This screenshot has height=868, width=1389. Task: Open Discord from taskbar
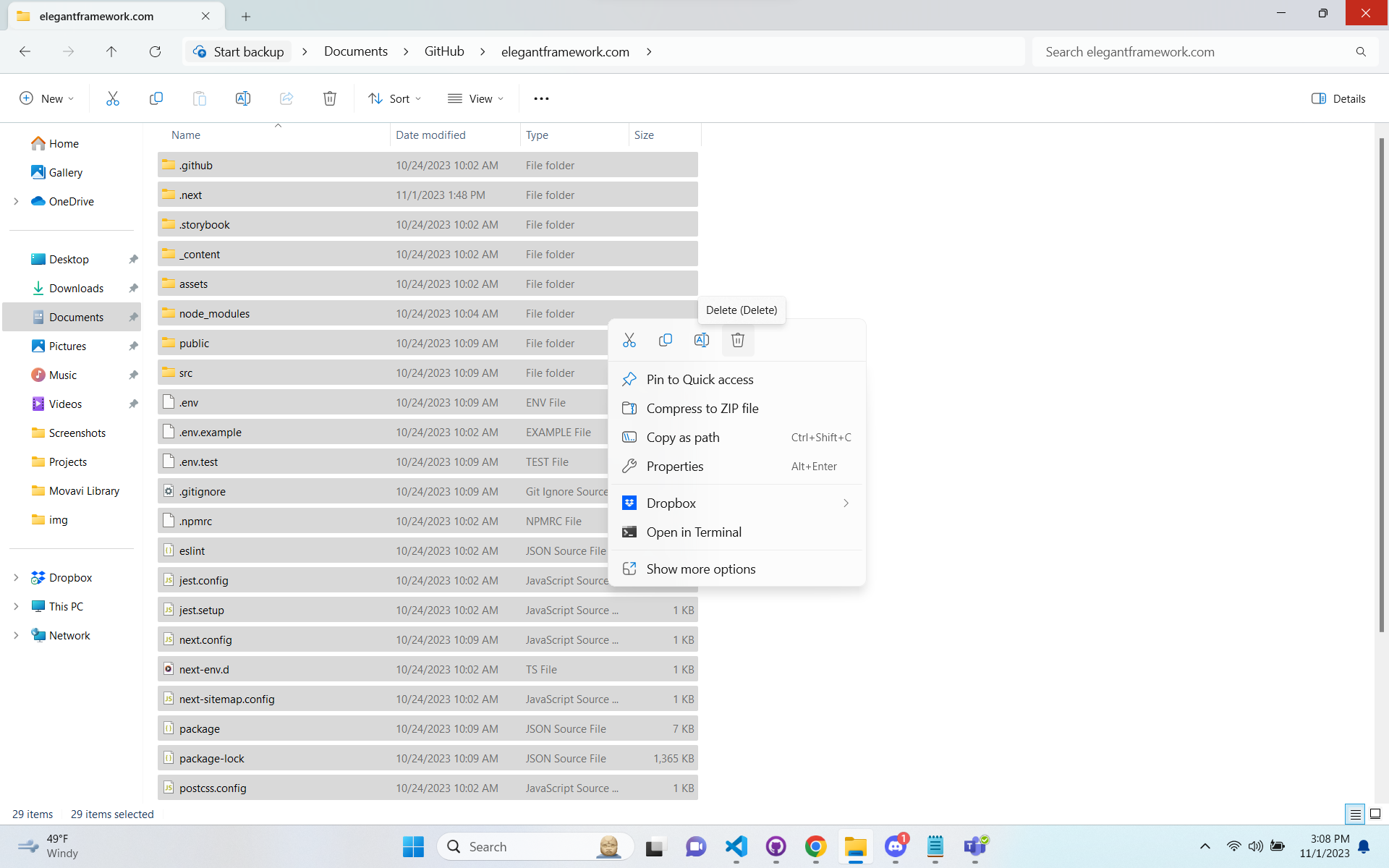[x=896, y=846]
